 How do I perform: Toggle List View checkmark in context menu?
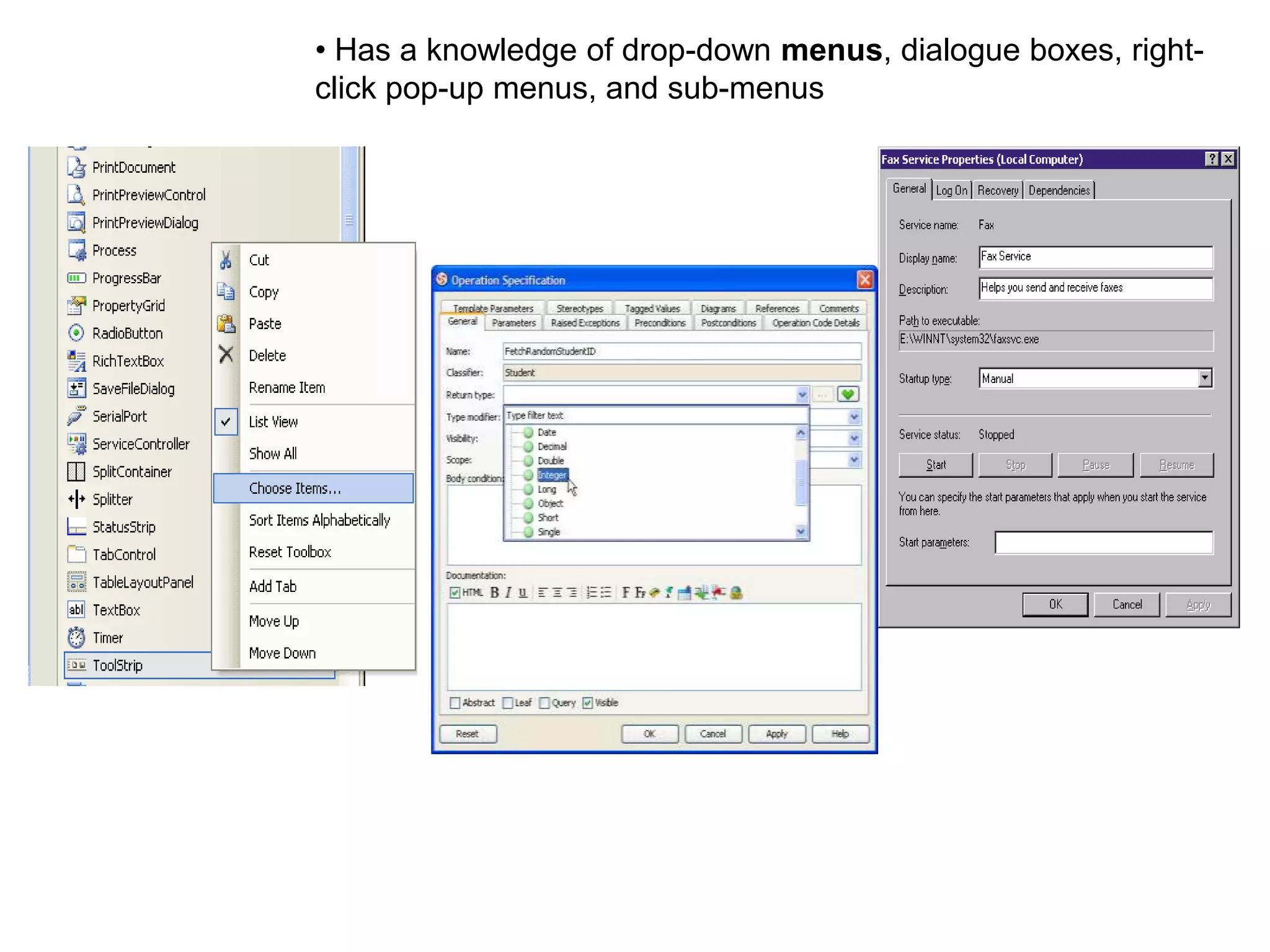pos(226,421)
